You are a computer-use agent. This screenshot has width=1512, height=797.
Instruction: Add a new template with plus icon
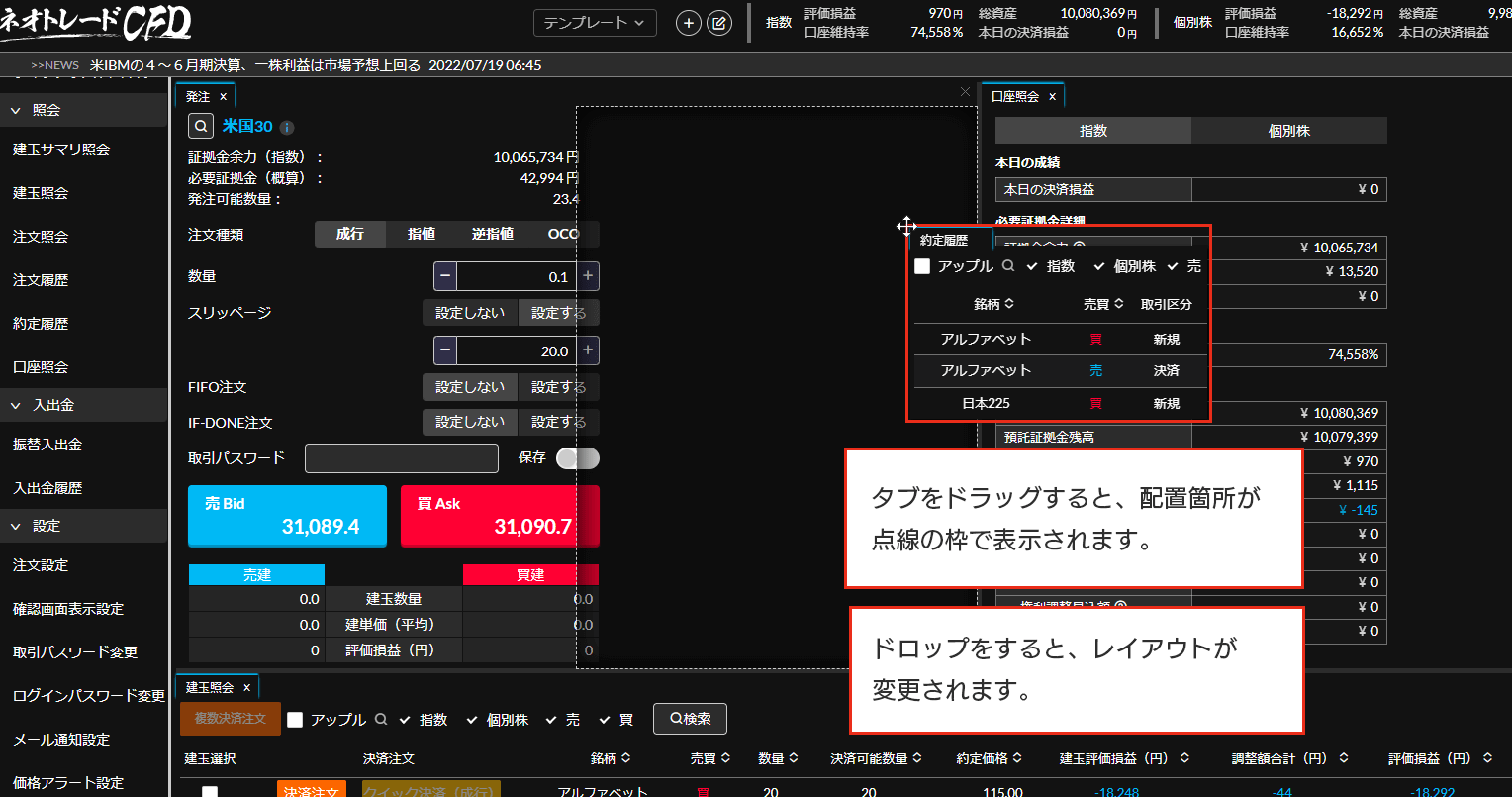[689, 23]
